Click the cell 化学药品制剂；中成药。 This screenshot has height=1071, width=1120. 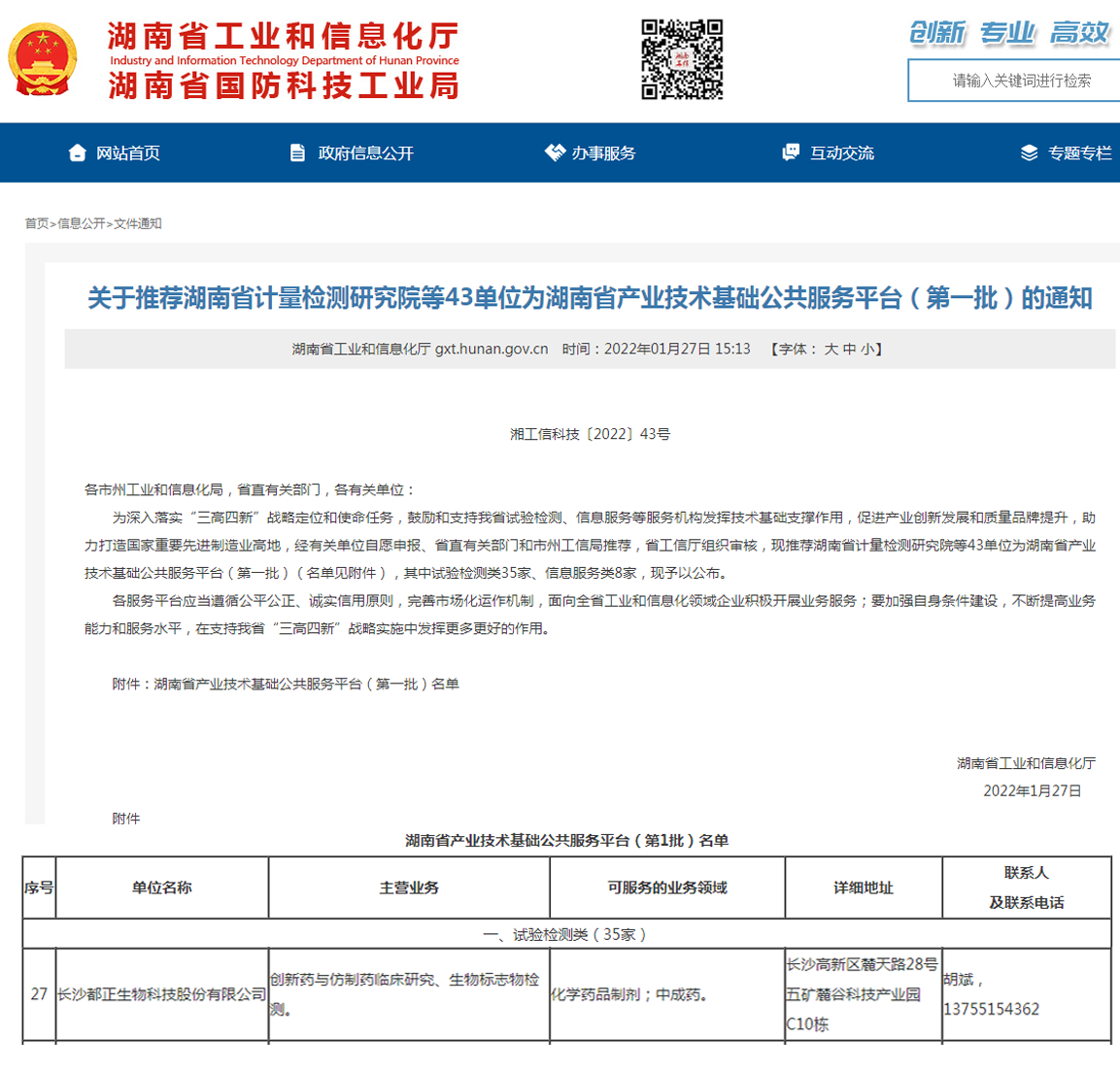tap(667, 994)
